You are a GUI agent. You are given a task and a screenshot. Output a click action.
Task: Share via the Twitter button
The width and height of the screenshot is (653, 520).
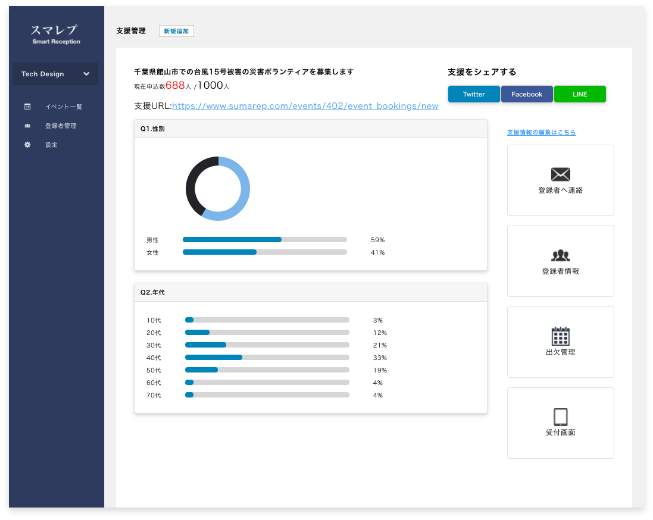coord(474,94)
